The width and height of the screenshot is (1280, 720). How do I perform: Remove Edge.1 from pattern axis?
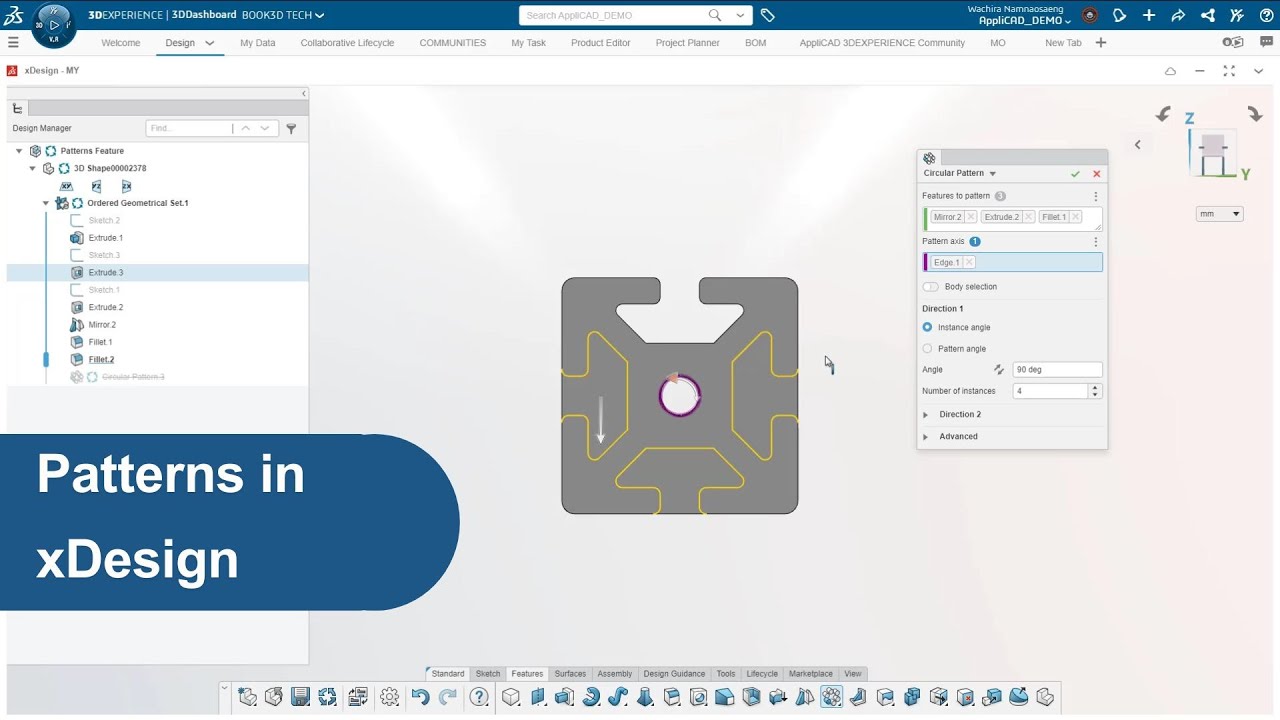click(x=969, y=263)
